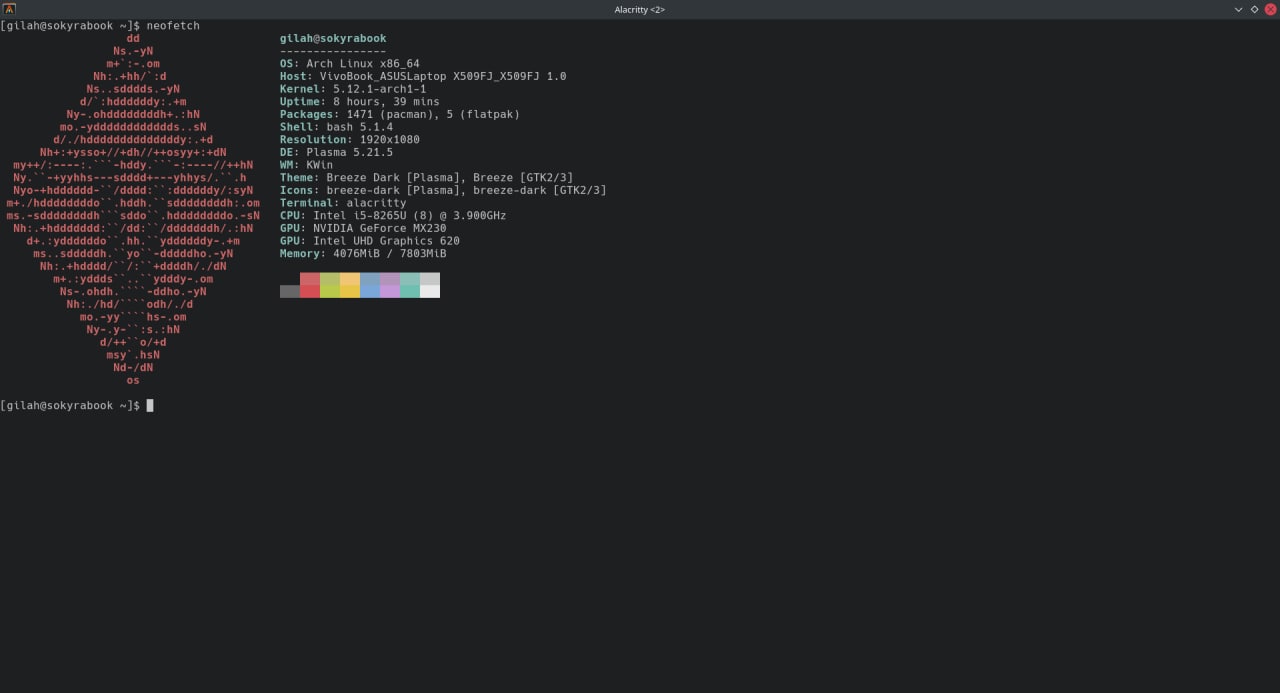
Task: Pick the teal swatch in lower row
Action: coord(410,291)
